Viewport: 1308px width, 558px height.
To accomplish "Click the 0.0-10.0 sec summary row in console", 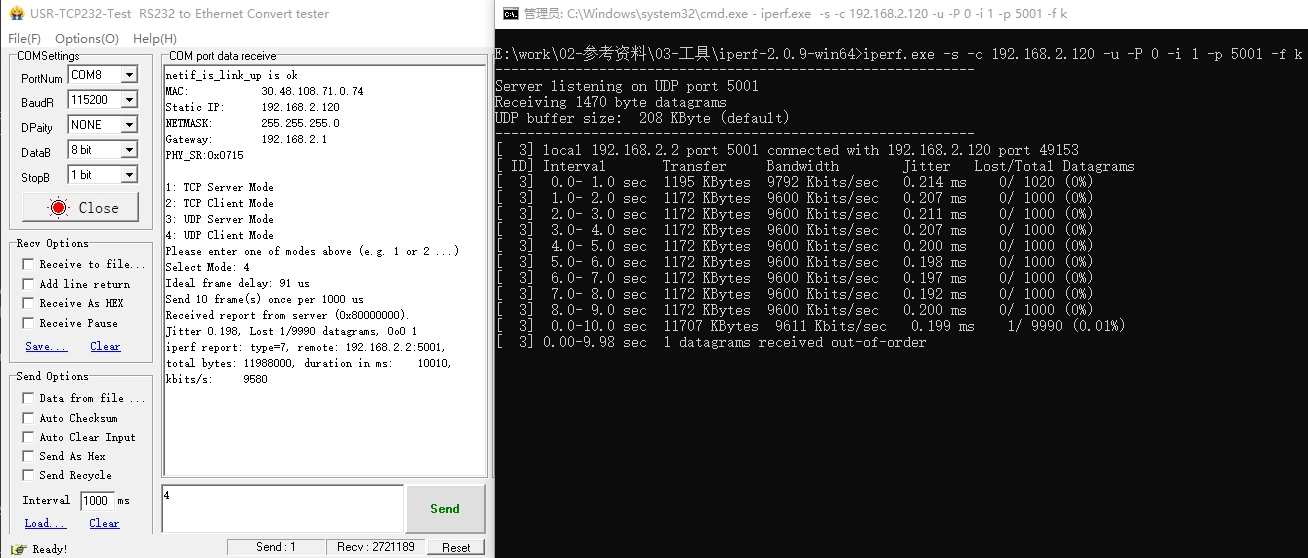I will coord(811,326).
